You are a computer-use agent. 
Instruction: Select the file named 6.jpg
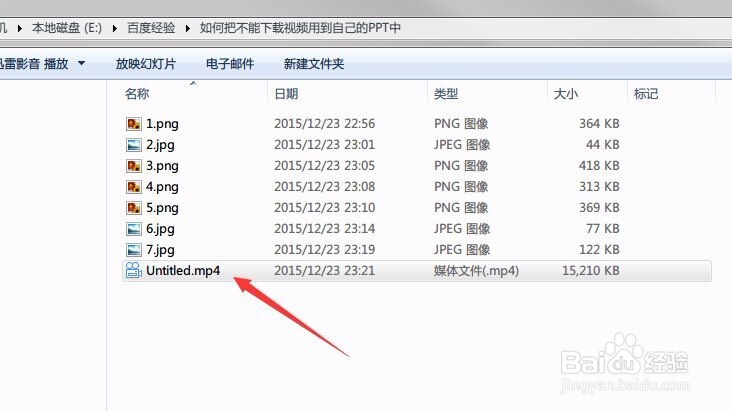(x=160, y=229)
